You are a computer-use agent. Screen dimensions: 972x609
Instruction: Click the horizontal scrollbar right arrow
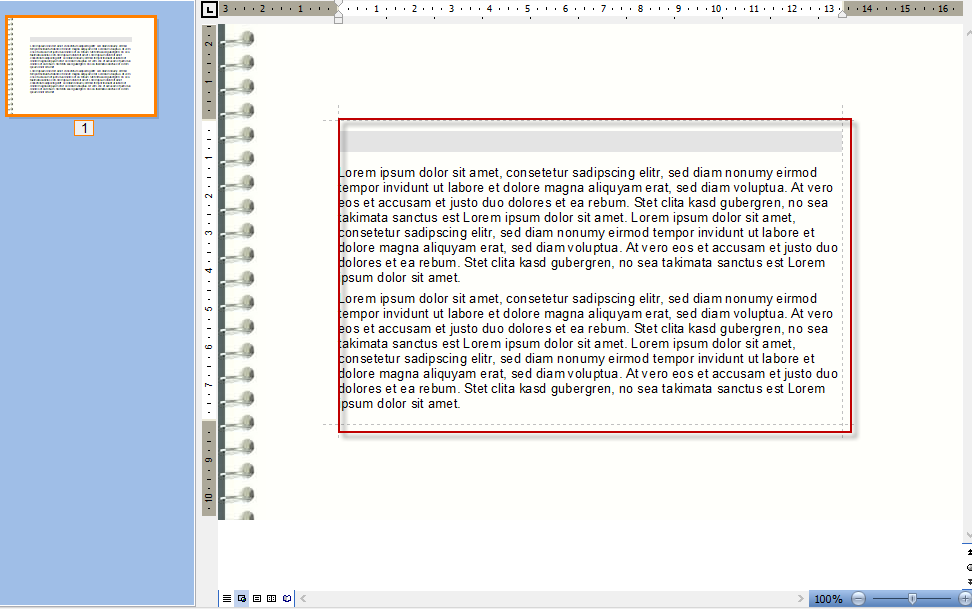pos(800,598)
